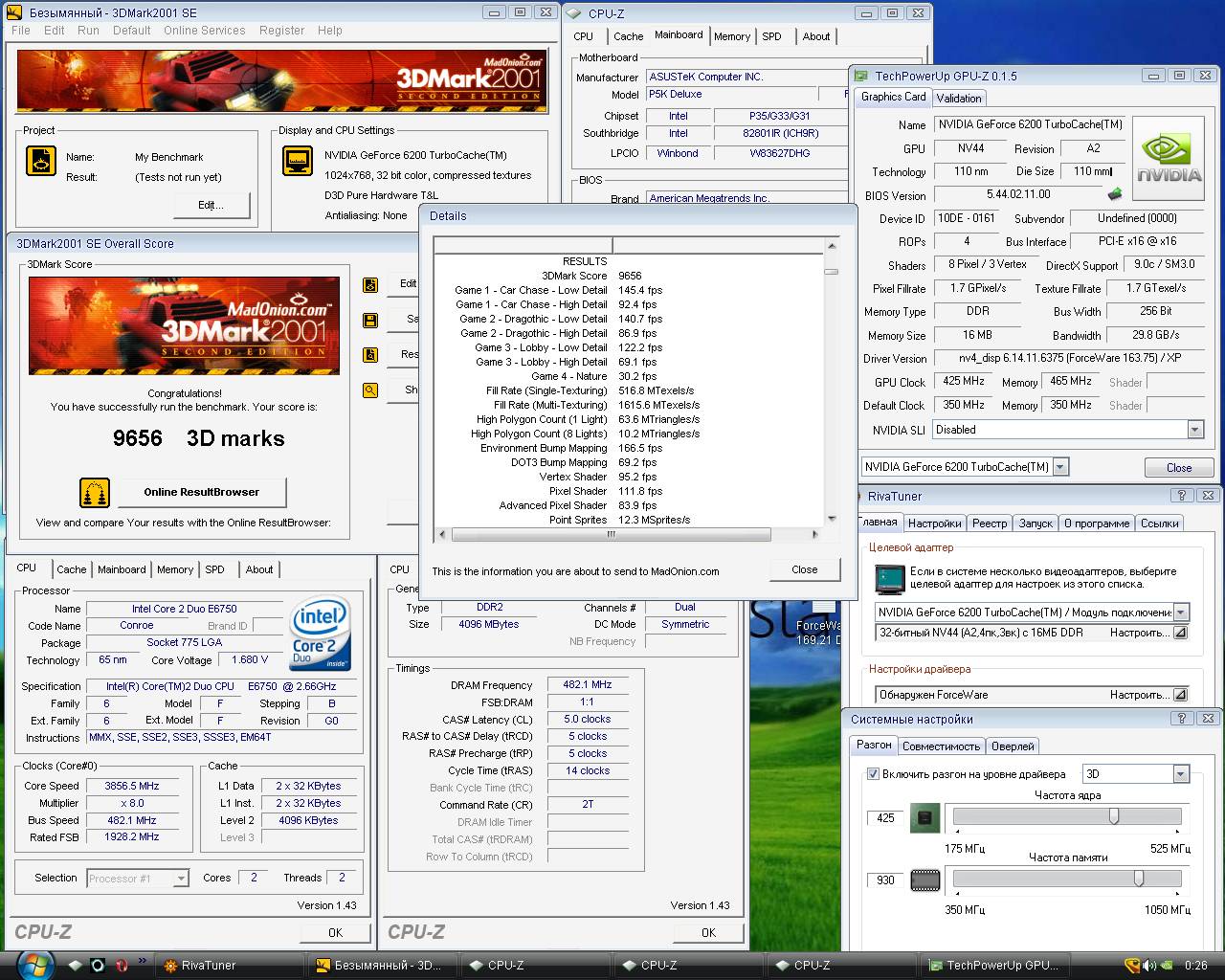Expand the RivaTuner target adapter dropdown
1225x980 pixels.
tap(1181, 612)
